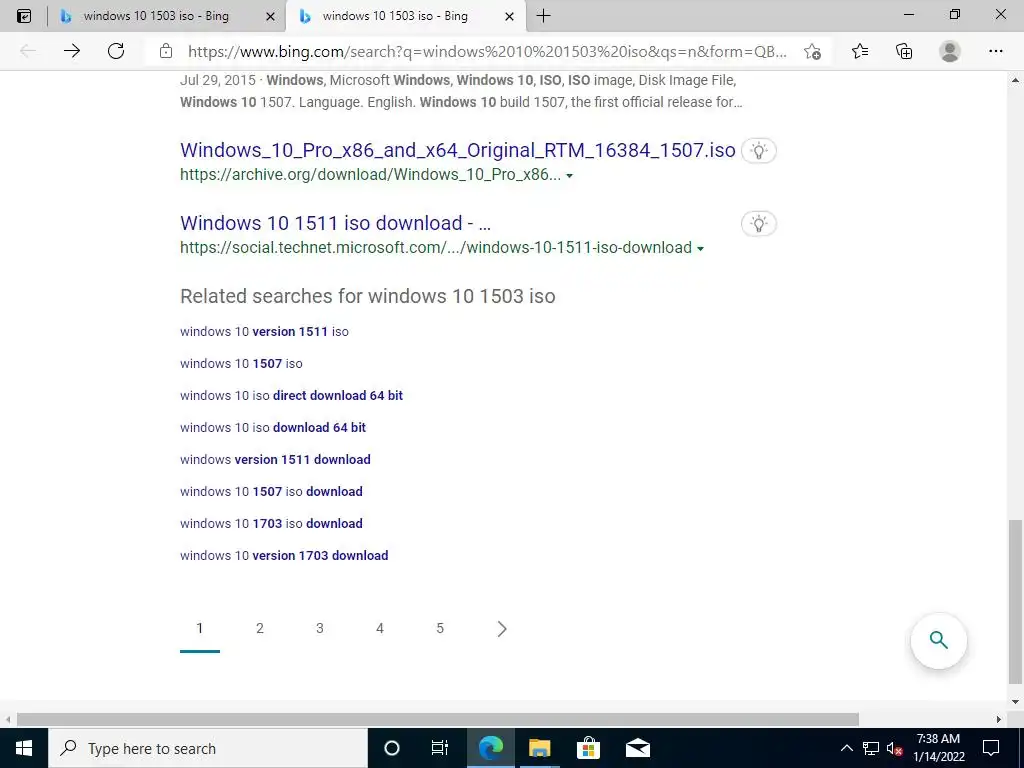The image size is (1024, 768).
Task: Search windows 10 iso direct download 64 bit
Action: click(291, 396)
